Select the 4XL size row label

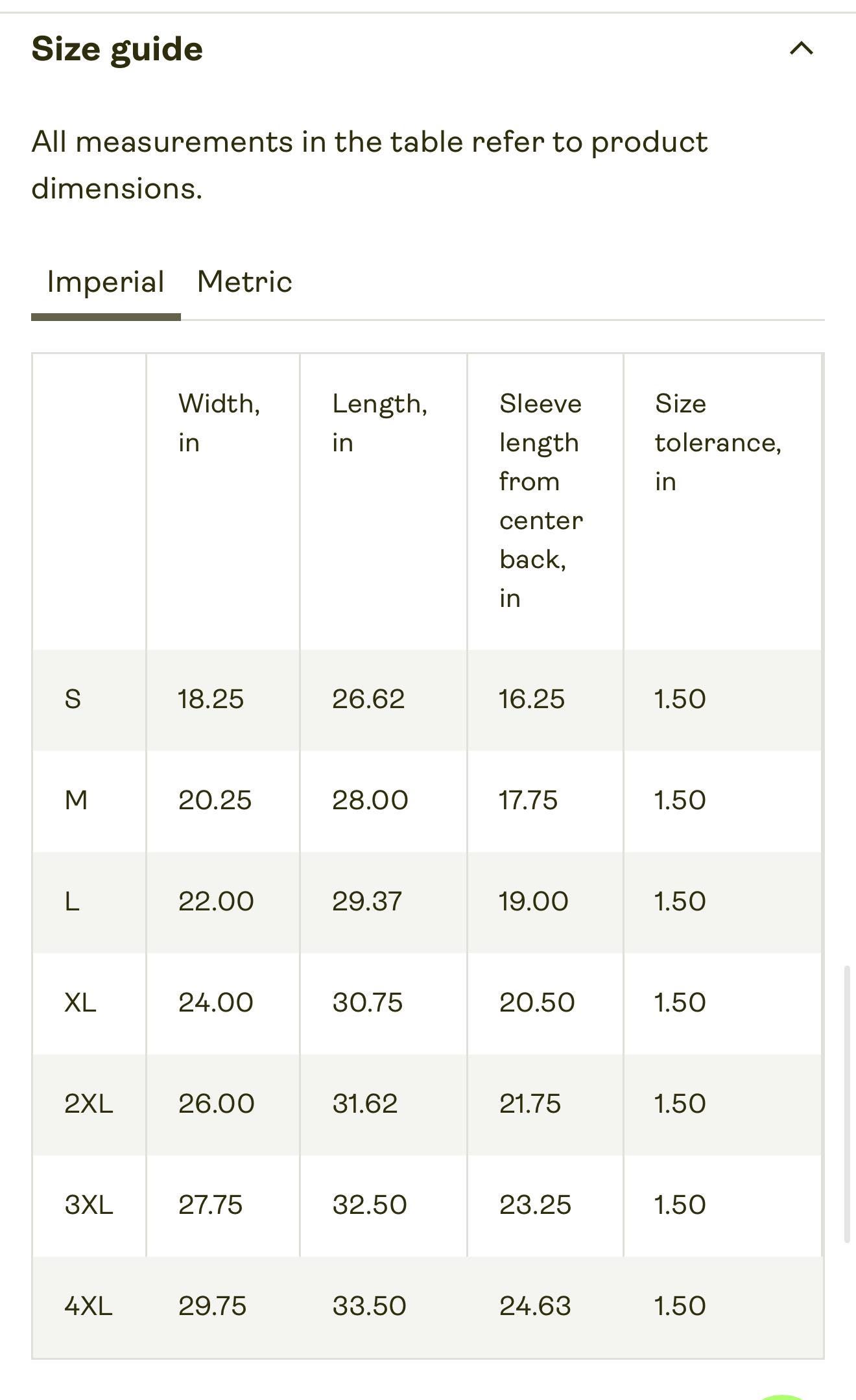[89, 1306]
